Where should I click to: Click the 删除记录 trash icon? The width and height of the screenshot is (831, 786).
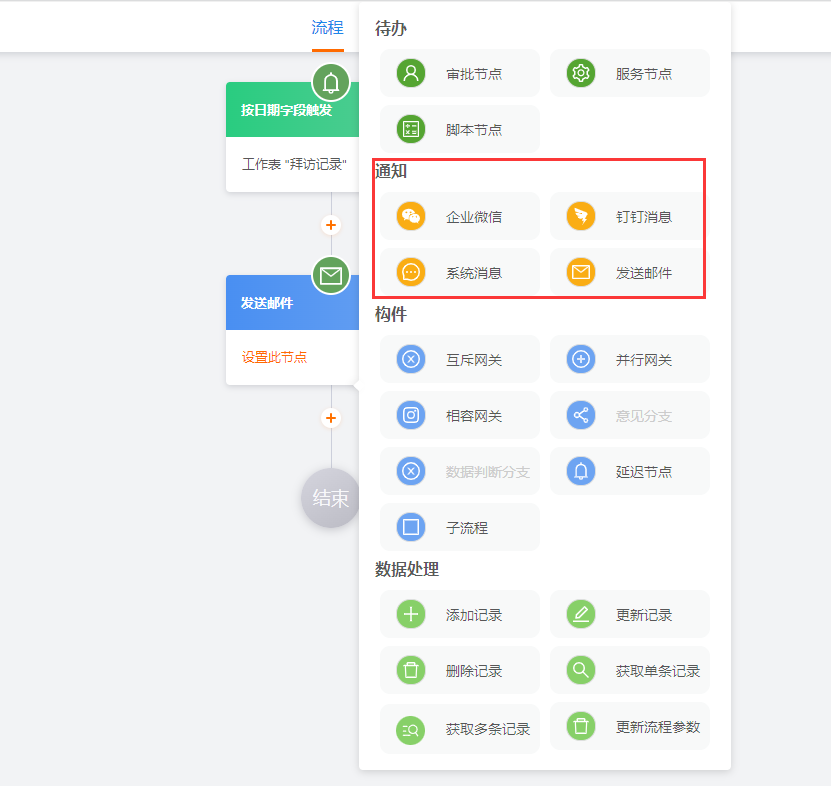tap(411, 670)
